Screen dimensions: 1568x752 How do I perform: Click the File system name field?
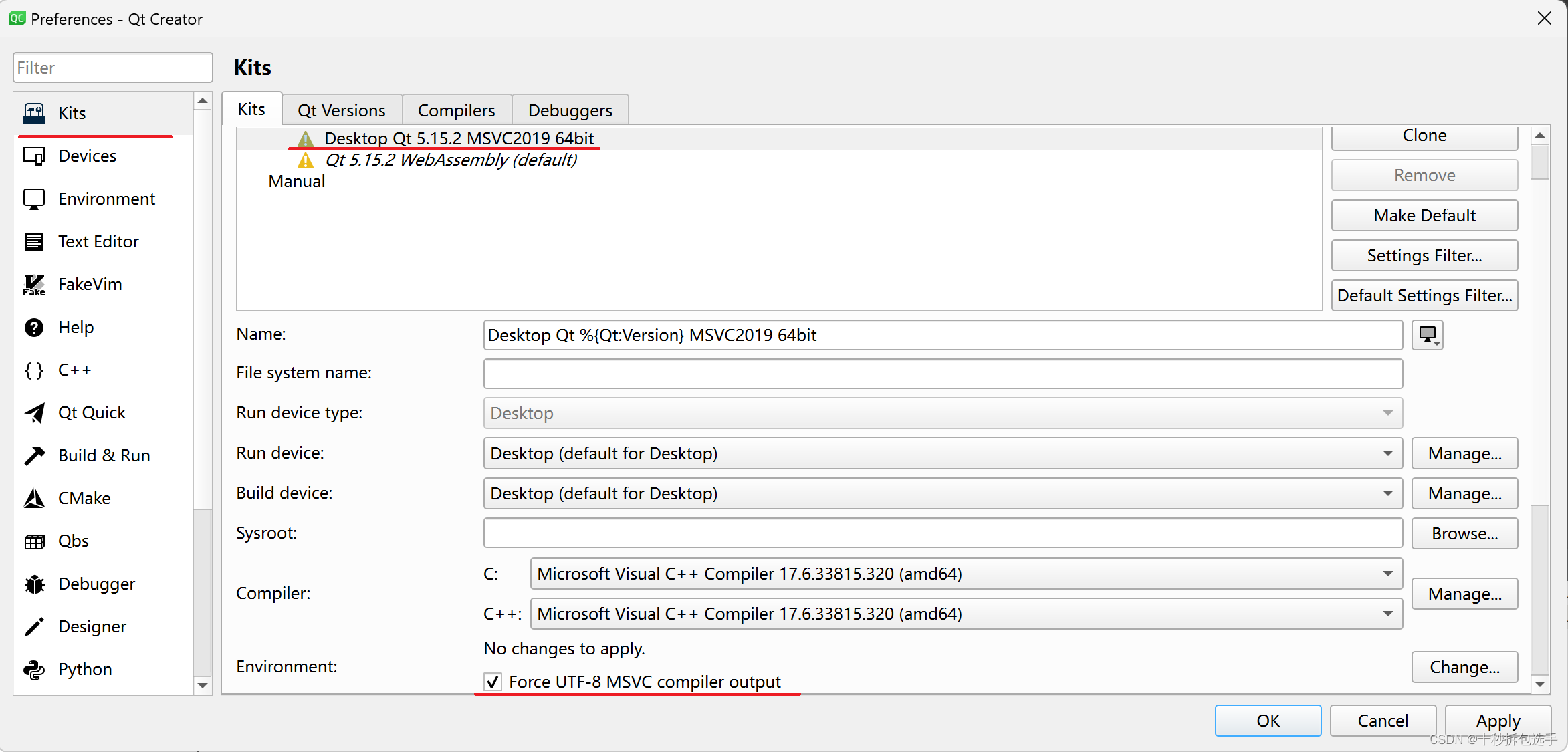[x=943, y=374]
